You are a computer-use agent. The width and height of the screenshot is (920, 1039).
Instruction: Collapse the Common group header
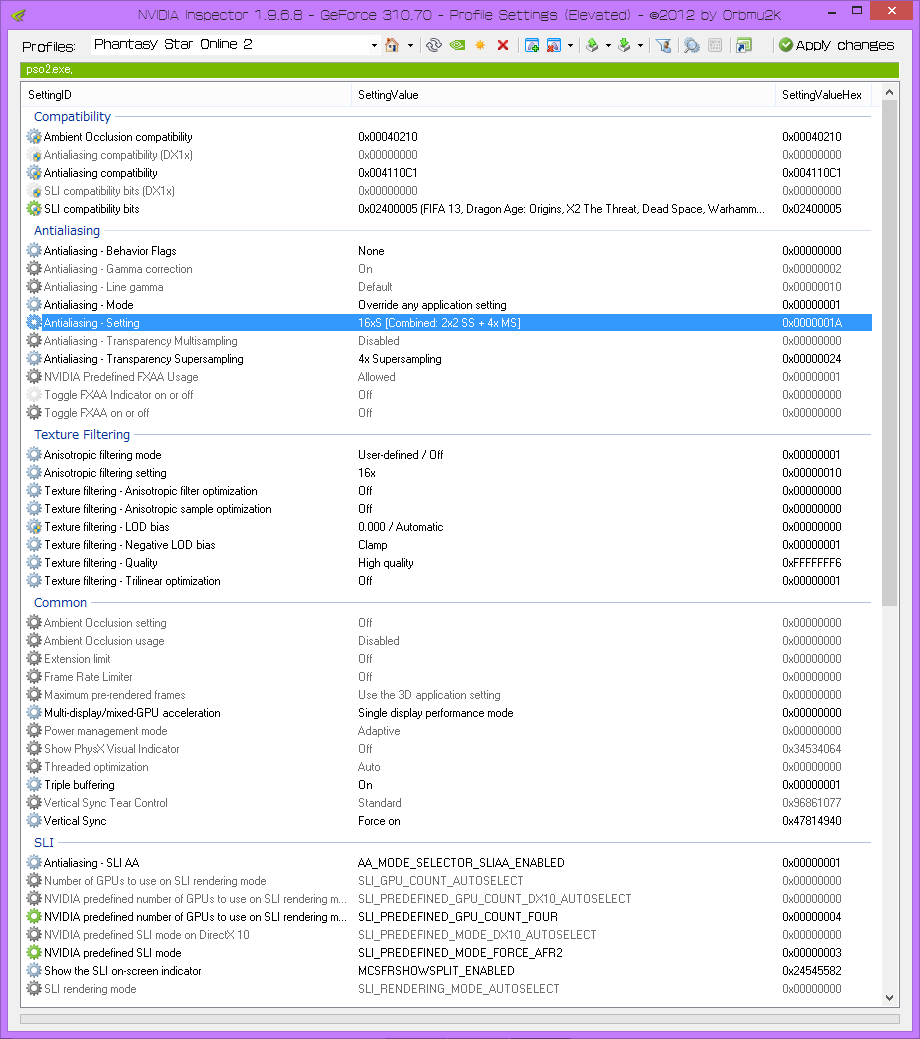(60, 602)
